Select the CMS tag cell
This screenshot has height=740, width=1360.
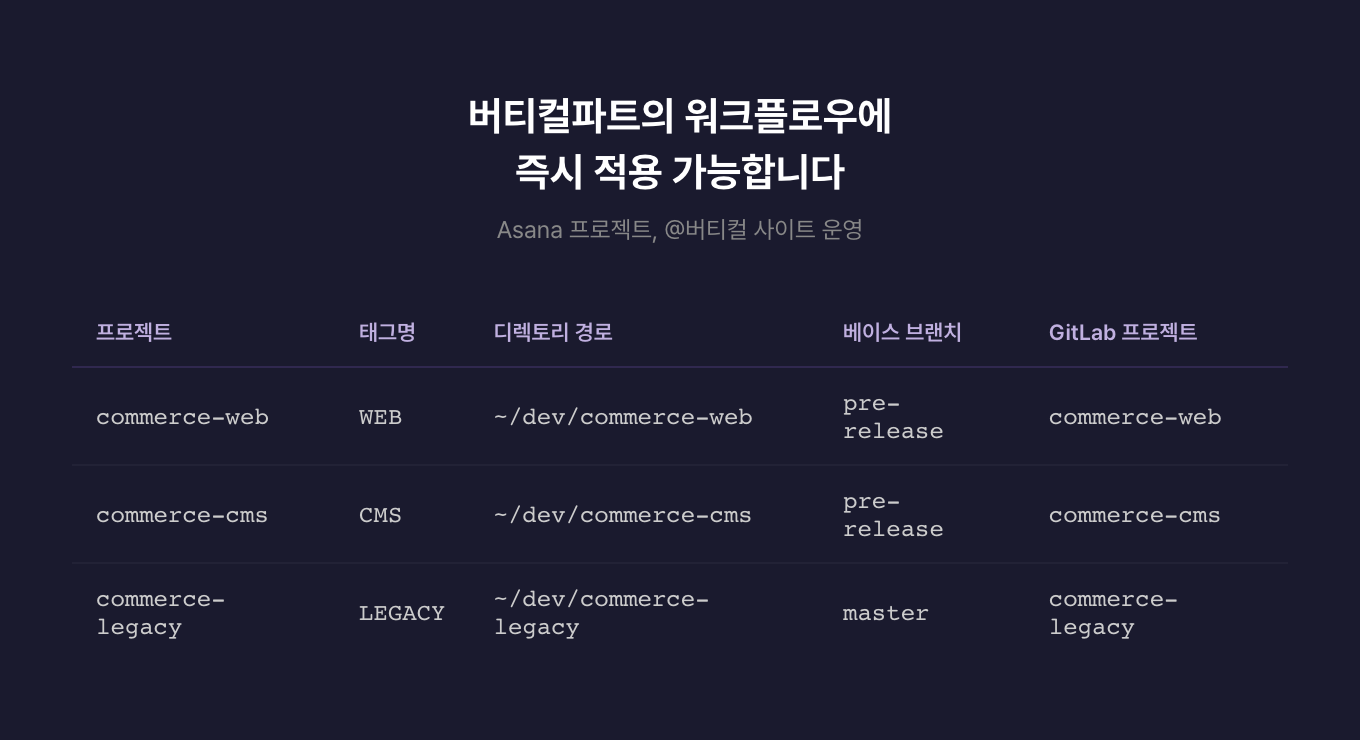(x=380, y=515)
